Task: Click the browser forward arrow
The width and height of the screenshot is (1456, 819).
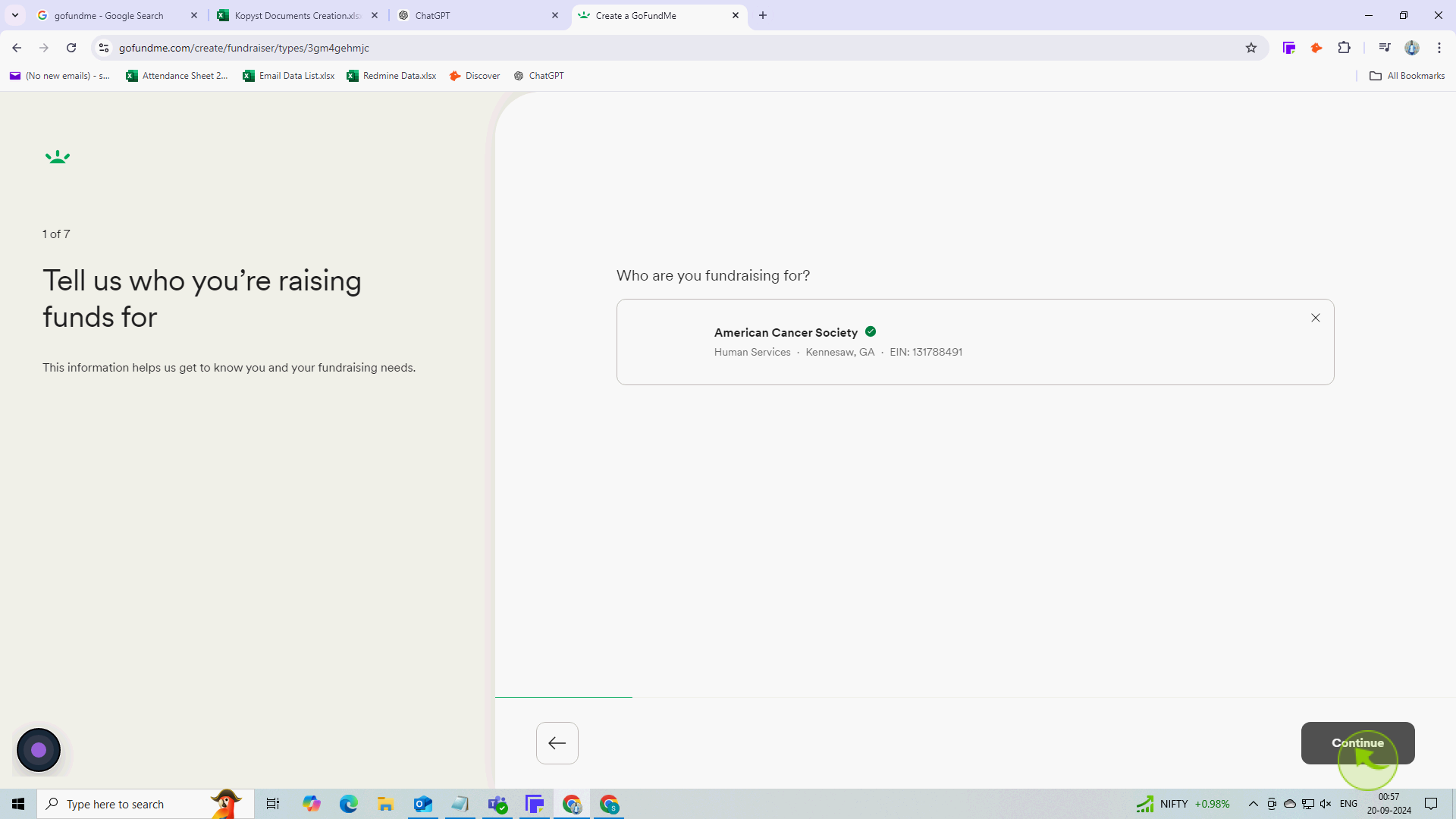Action: (x=44, y=48)
